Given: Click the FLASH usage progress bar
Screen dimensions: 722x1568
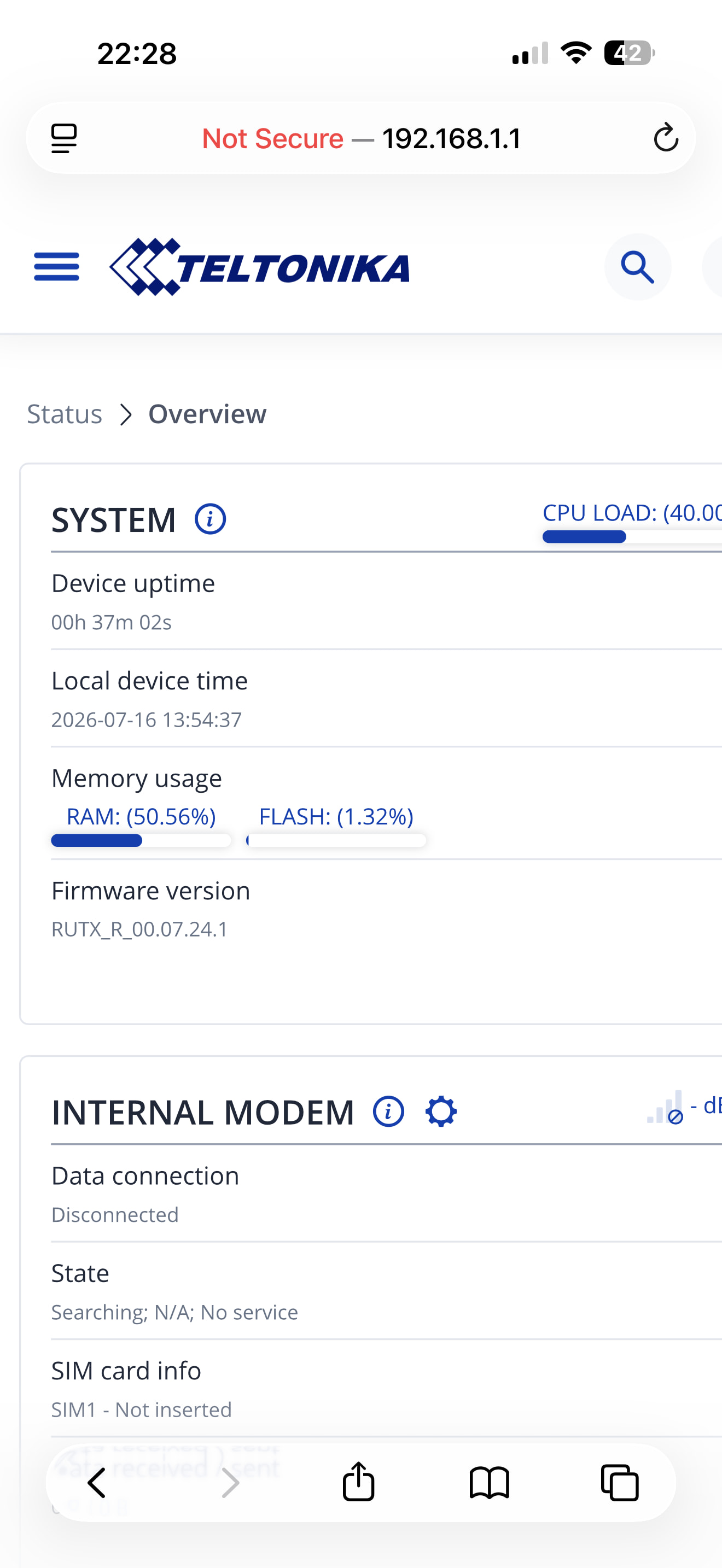Looking at the screenshot, I should (x=336, y=841).
